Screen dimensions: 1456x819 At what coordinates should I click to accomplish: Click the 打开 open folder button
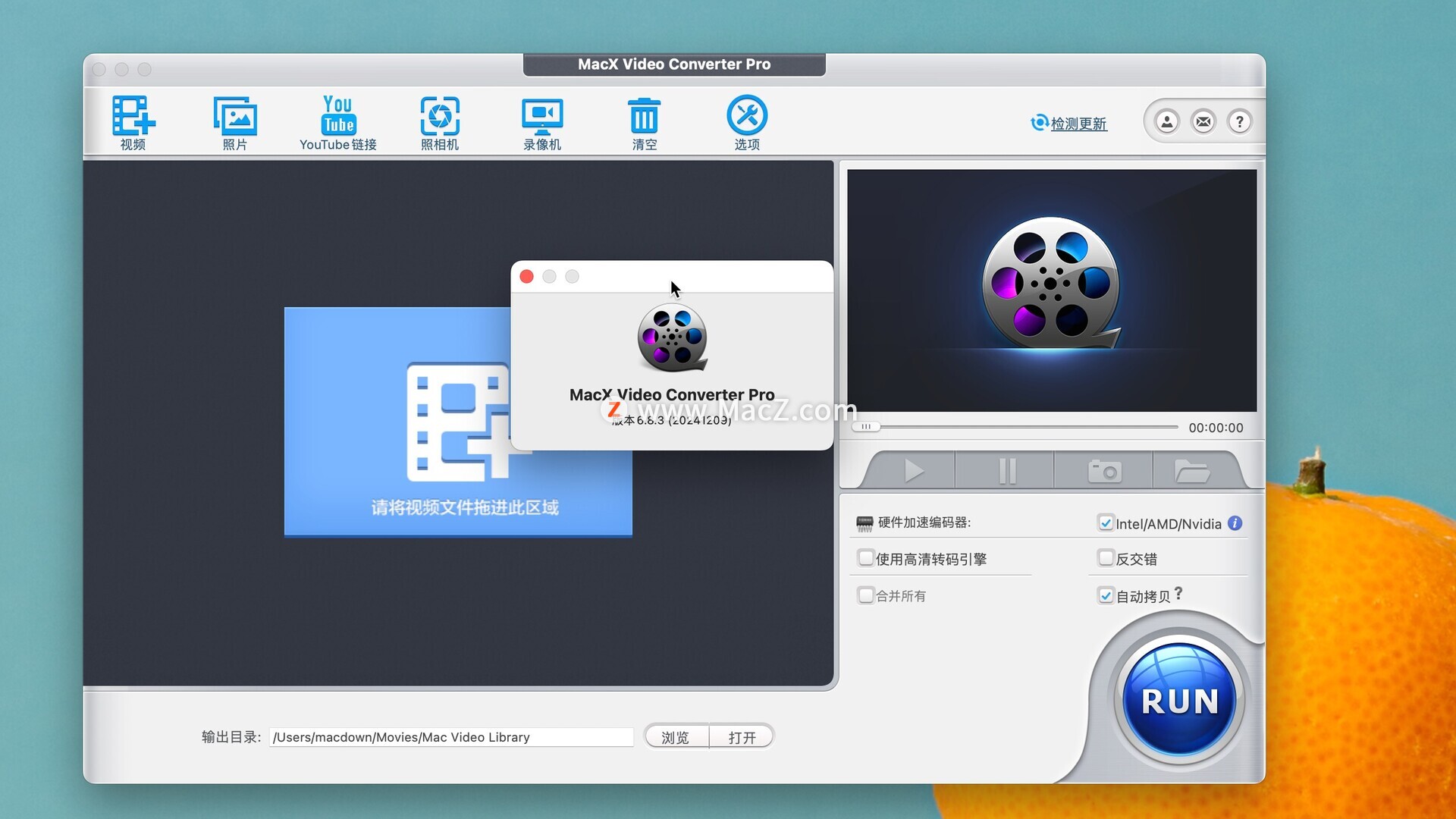[742, 737]
